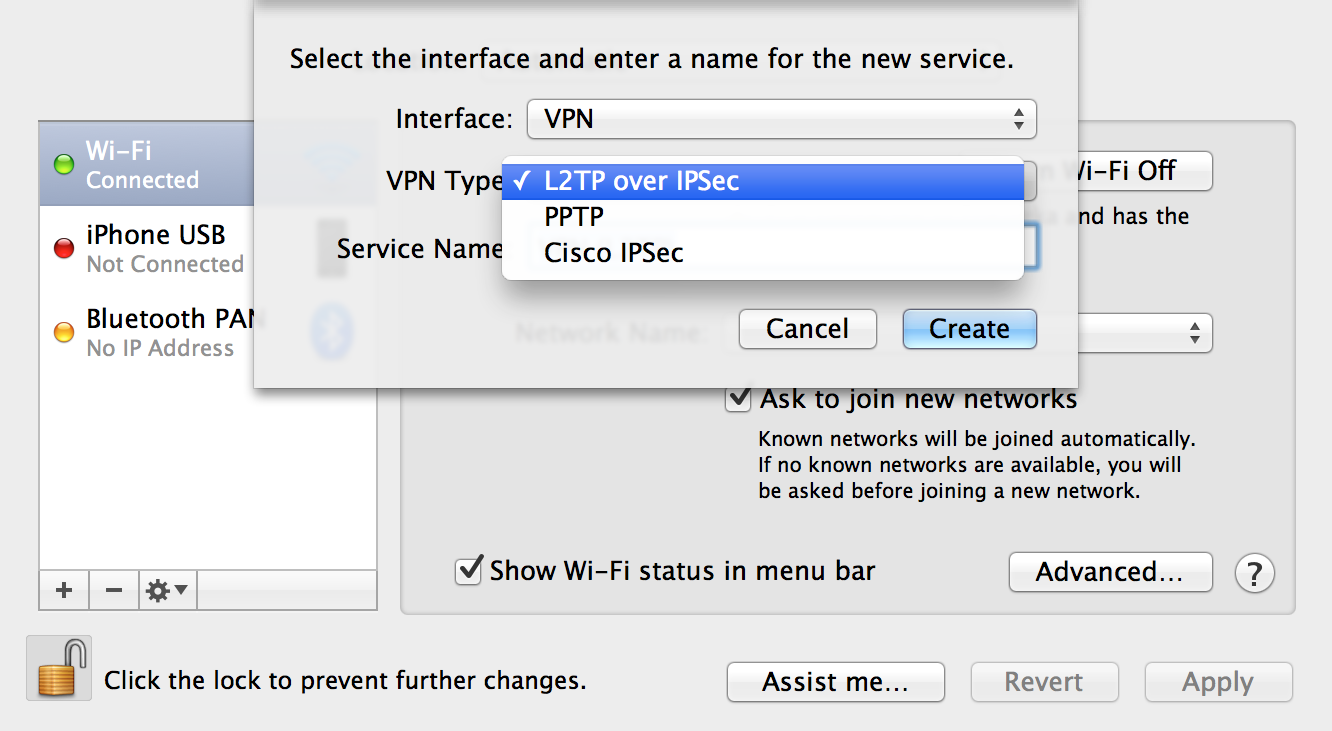Open Advanced Wi-Fi settings

tap(1110, 572)
